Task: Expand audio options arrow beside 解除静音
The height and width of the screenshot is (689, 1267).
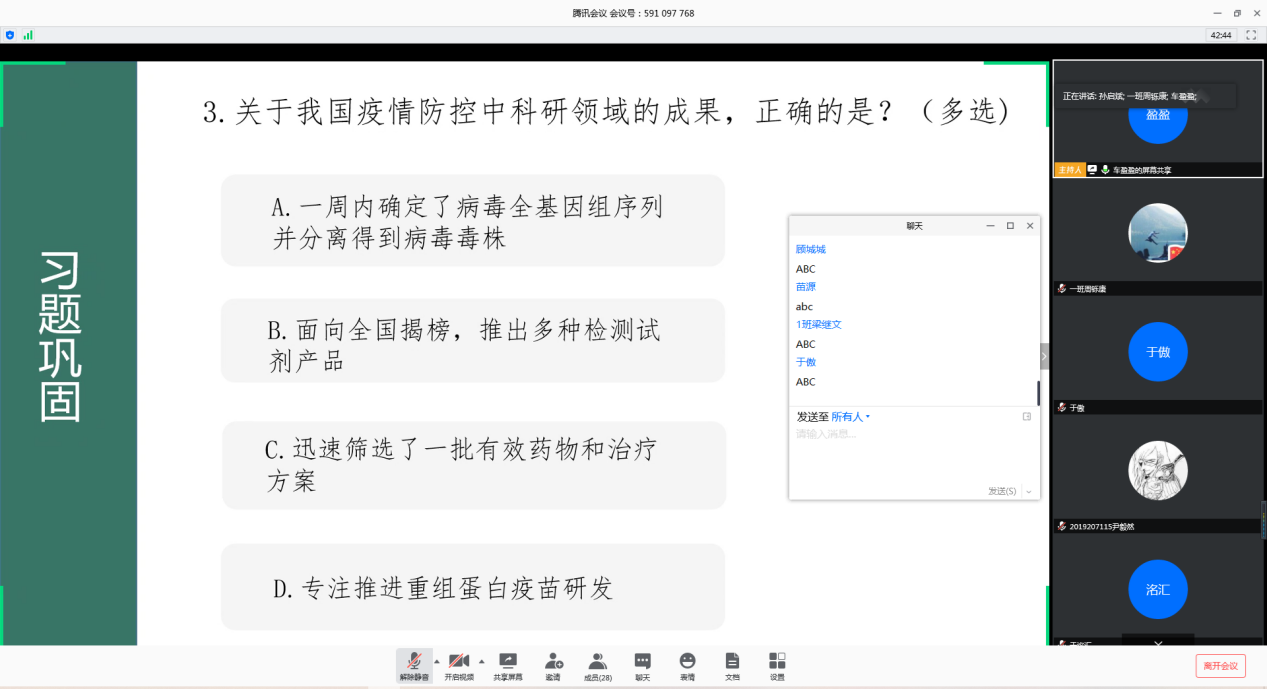Action: 436,661
